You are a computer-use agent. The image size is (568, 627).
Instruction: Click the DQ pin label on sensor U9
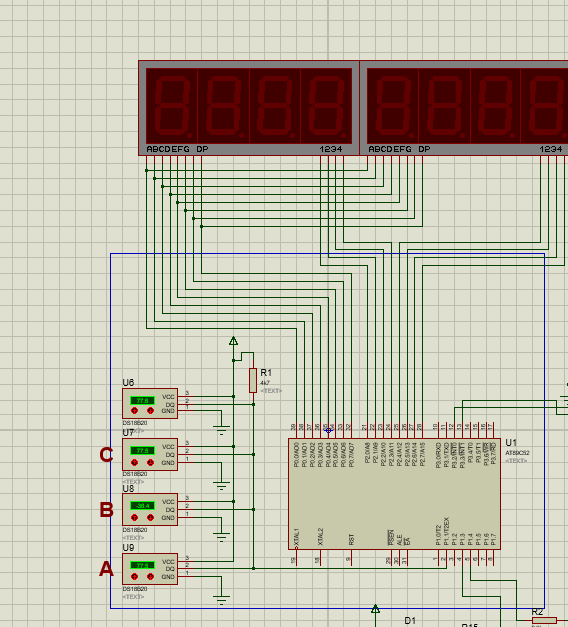(170, 569)
